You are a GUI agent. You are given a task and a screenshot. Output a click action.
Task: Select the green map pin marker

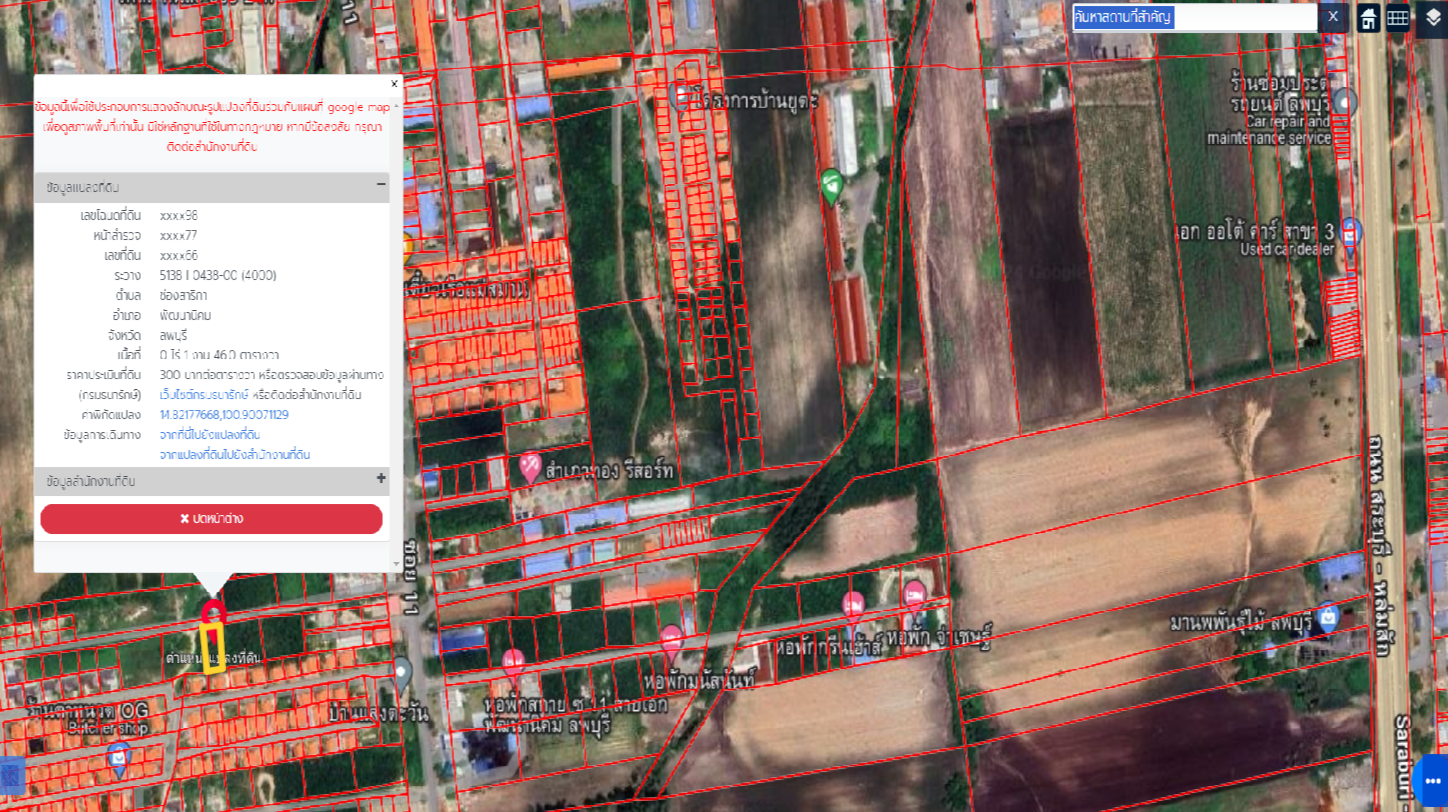tap(831, 186)
